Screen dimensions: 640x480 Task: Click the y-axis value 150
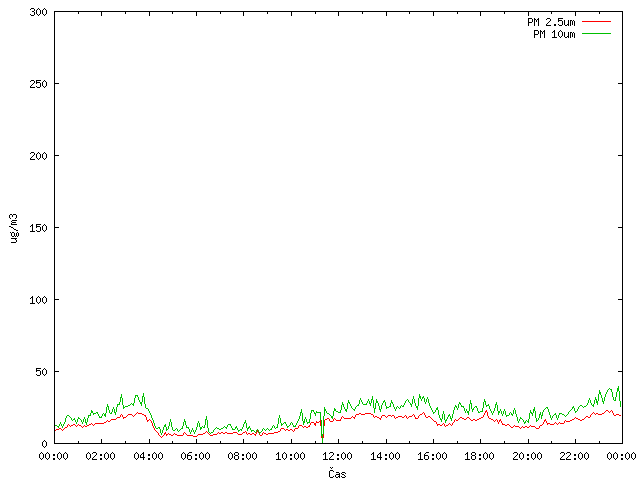click(x=38, y=228)
